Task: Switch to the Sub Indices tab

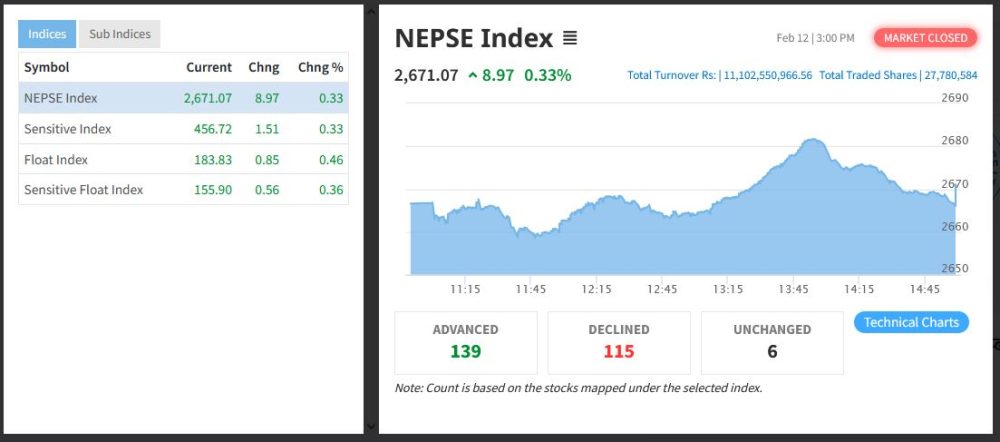Action: tap(119, 34)
